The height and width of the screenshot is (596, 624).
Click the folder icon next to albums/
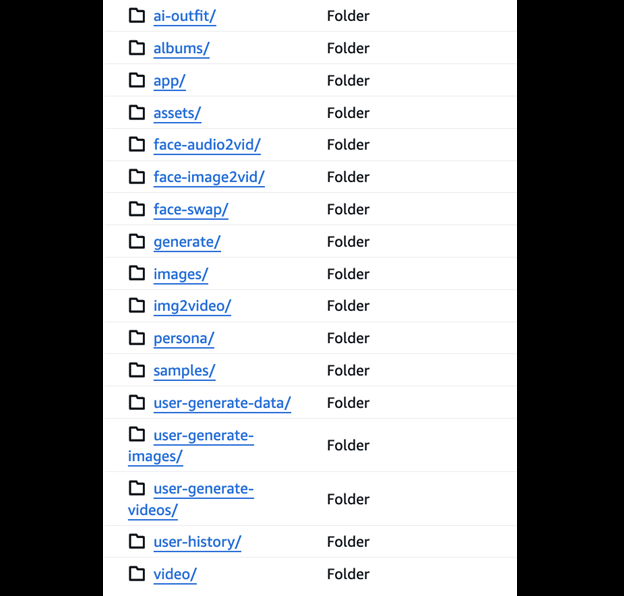point(137,48)
